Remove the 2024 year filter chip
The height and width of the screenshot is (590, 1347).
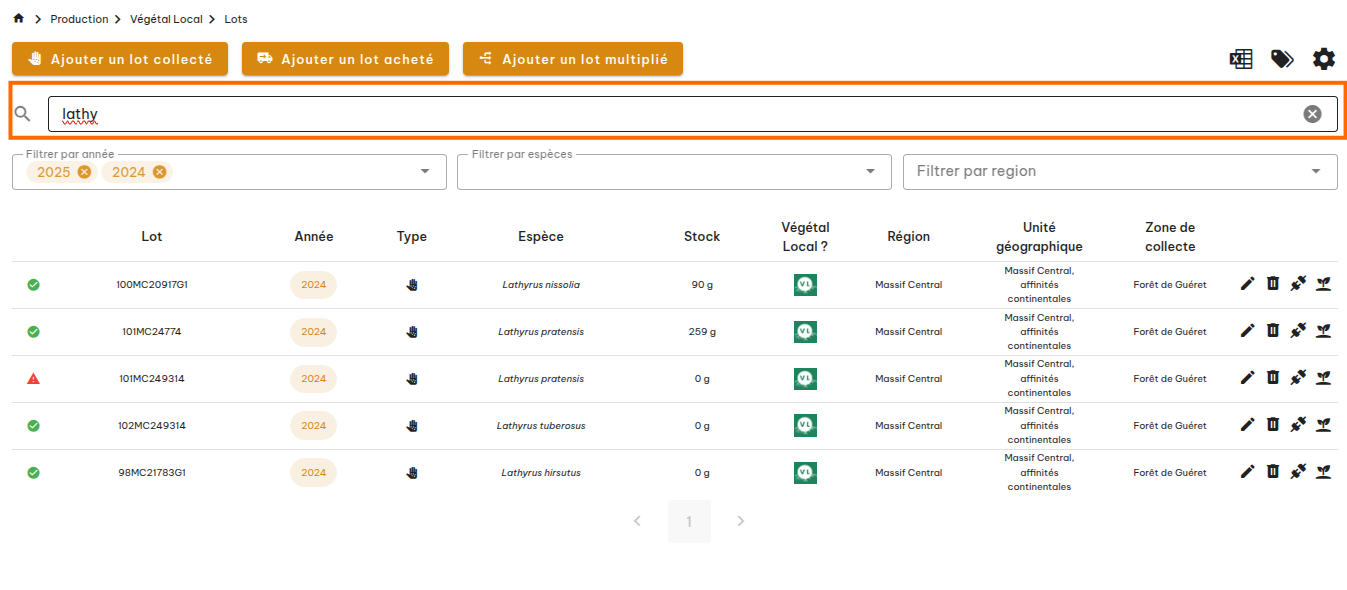click(159, 172)
